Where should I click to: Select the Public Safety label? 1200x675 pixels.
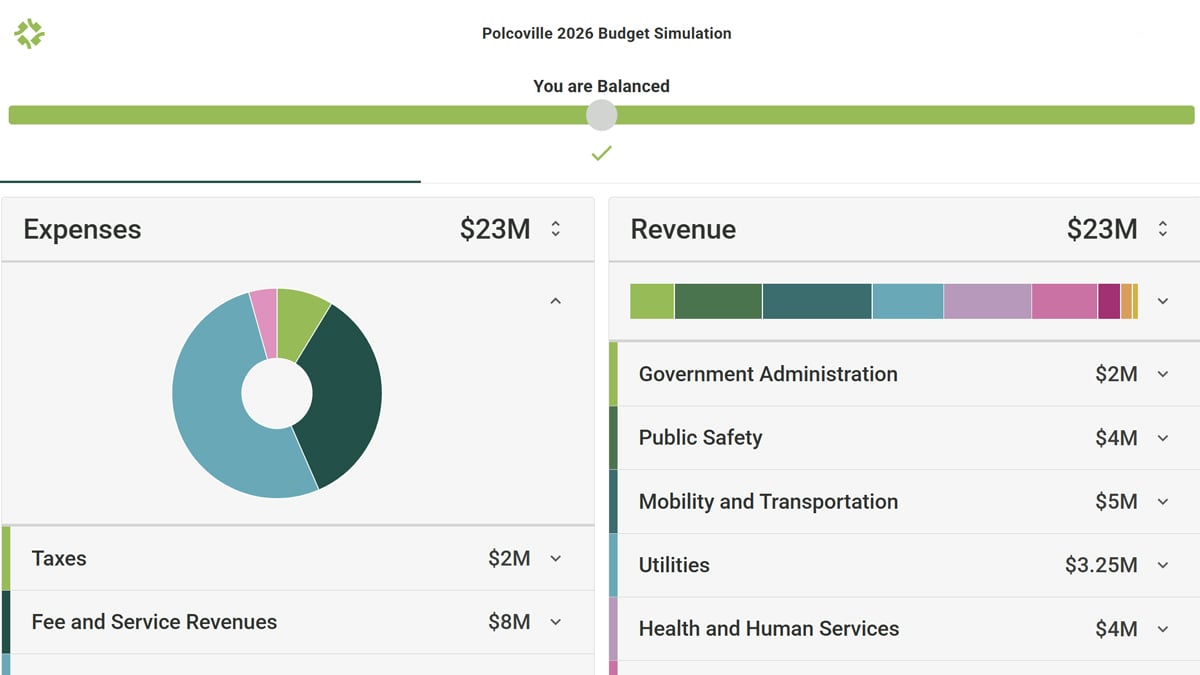700,438
